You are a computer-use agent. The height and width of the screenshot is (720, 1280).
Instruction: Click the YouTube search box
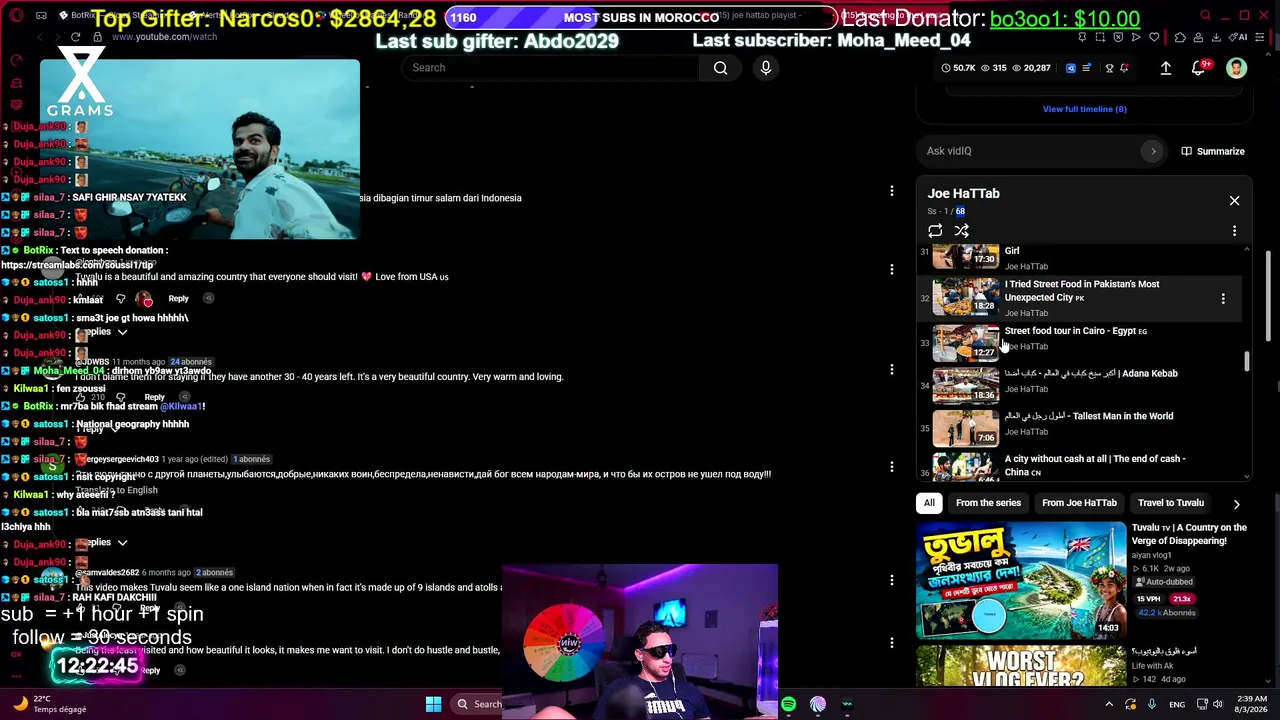[551, 68]
